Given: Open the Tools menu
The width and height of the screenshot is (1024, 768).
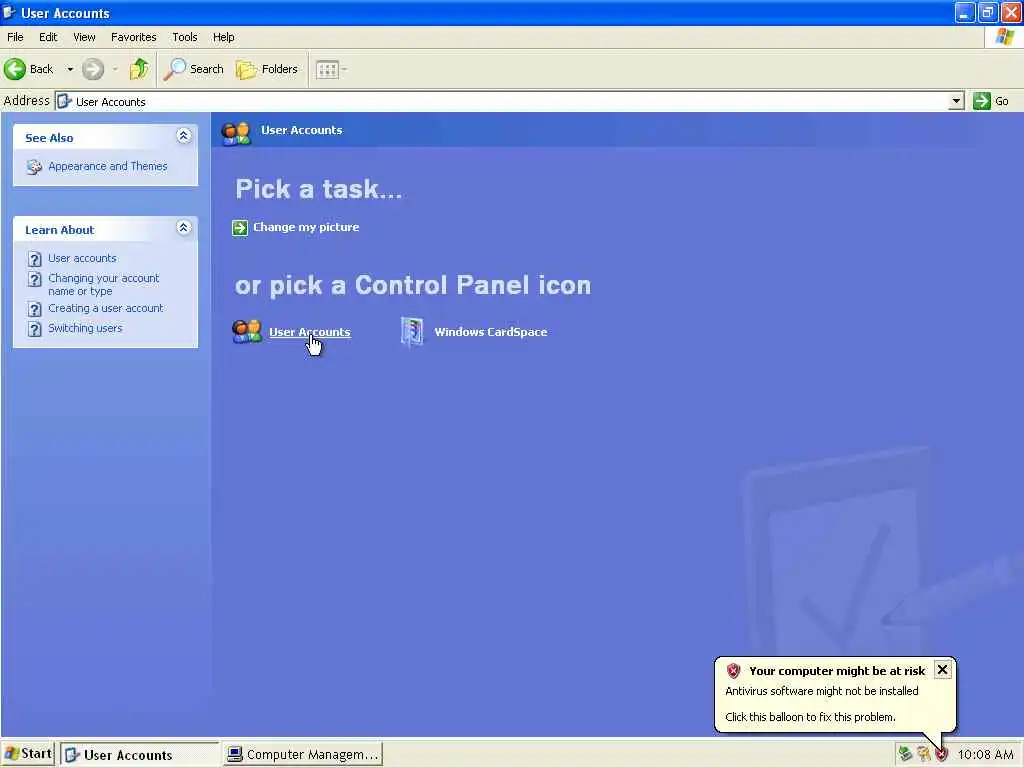Looking at the screenshot, I should [185, 37].
